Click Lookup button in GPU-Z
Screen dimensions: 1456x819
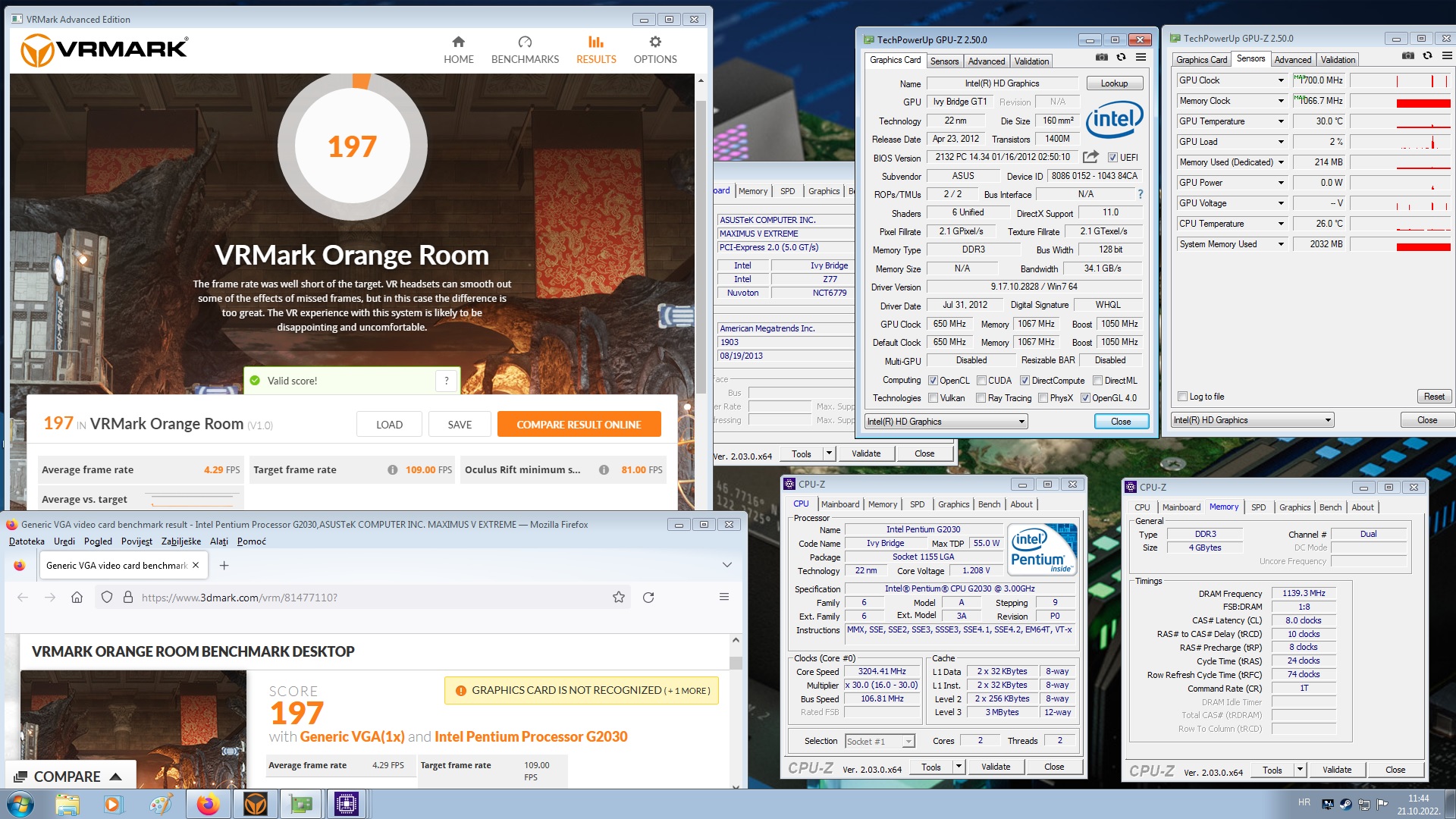pos(1114,83)
